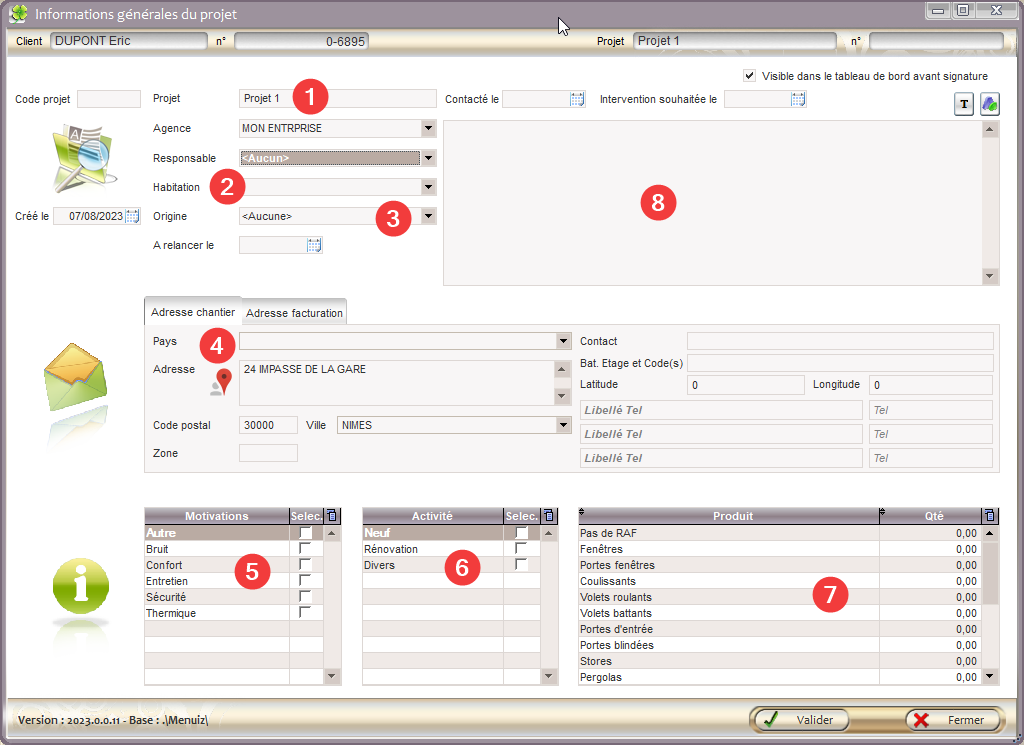Check the Divers activity checkbox
This screenshot has width=1024, height=745.
coord(521,565)
